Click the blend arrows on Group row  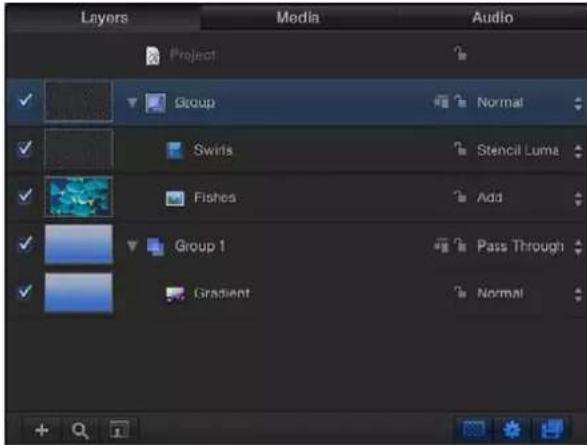578,104
